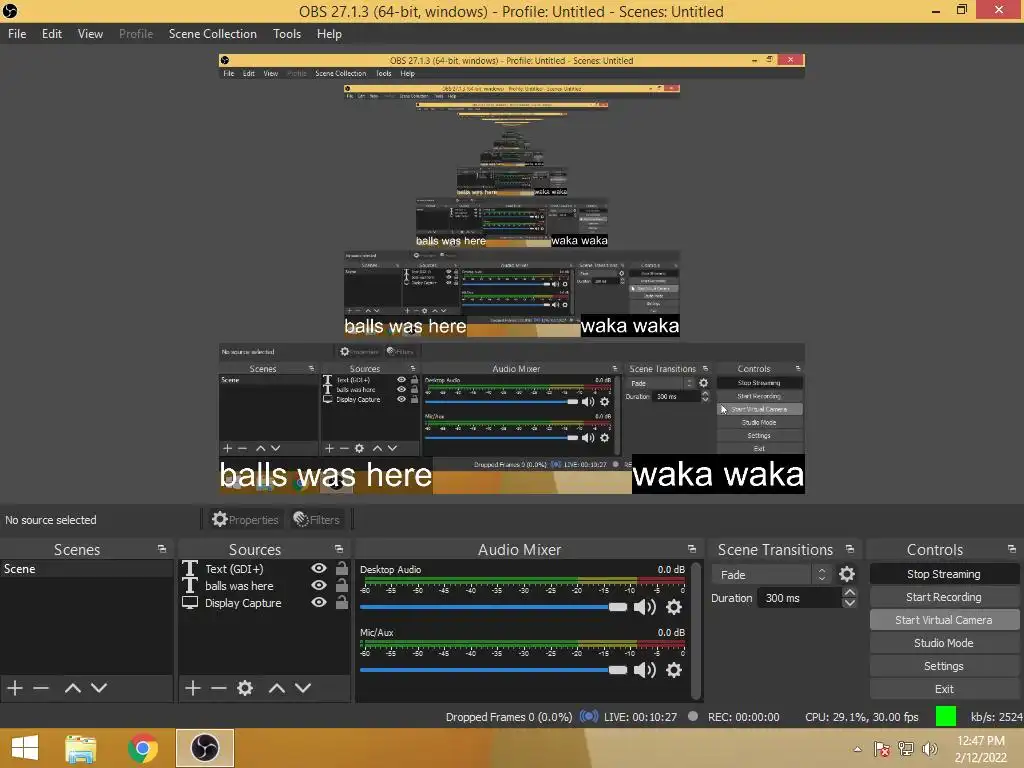Viewport: 1024px width, 768px height.
Task: Undock the Scenes panel icon
Action: [162, 549]
